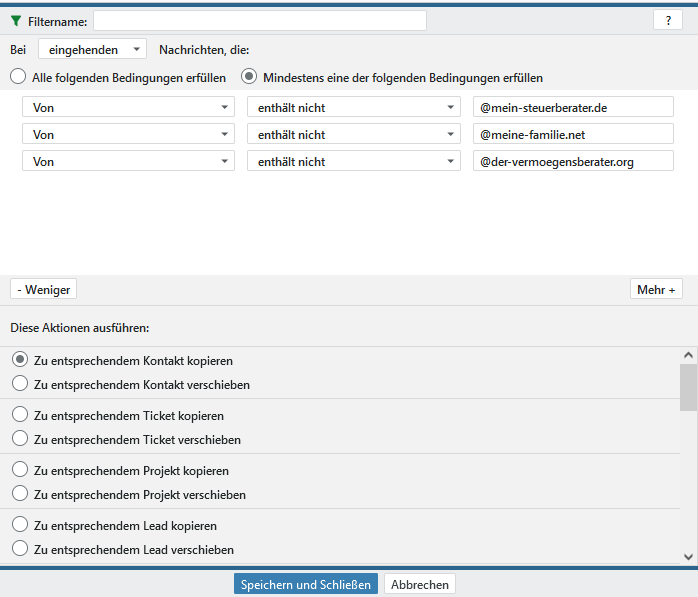698x597 pixels.
Task: Click the scrollbar up arrow in actions list
Action: pyautogui.click(x=688, y=355)
